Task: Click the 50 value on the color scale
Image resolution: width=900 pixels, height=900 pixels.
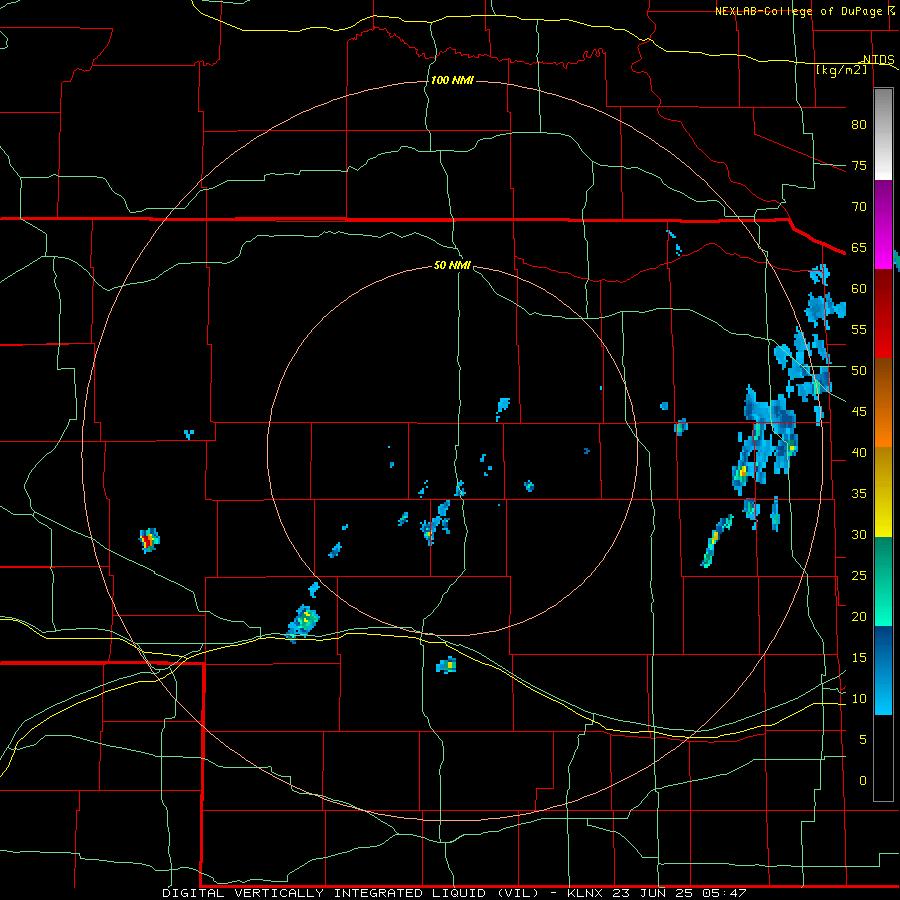Action: (x=859, y=371)
